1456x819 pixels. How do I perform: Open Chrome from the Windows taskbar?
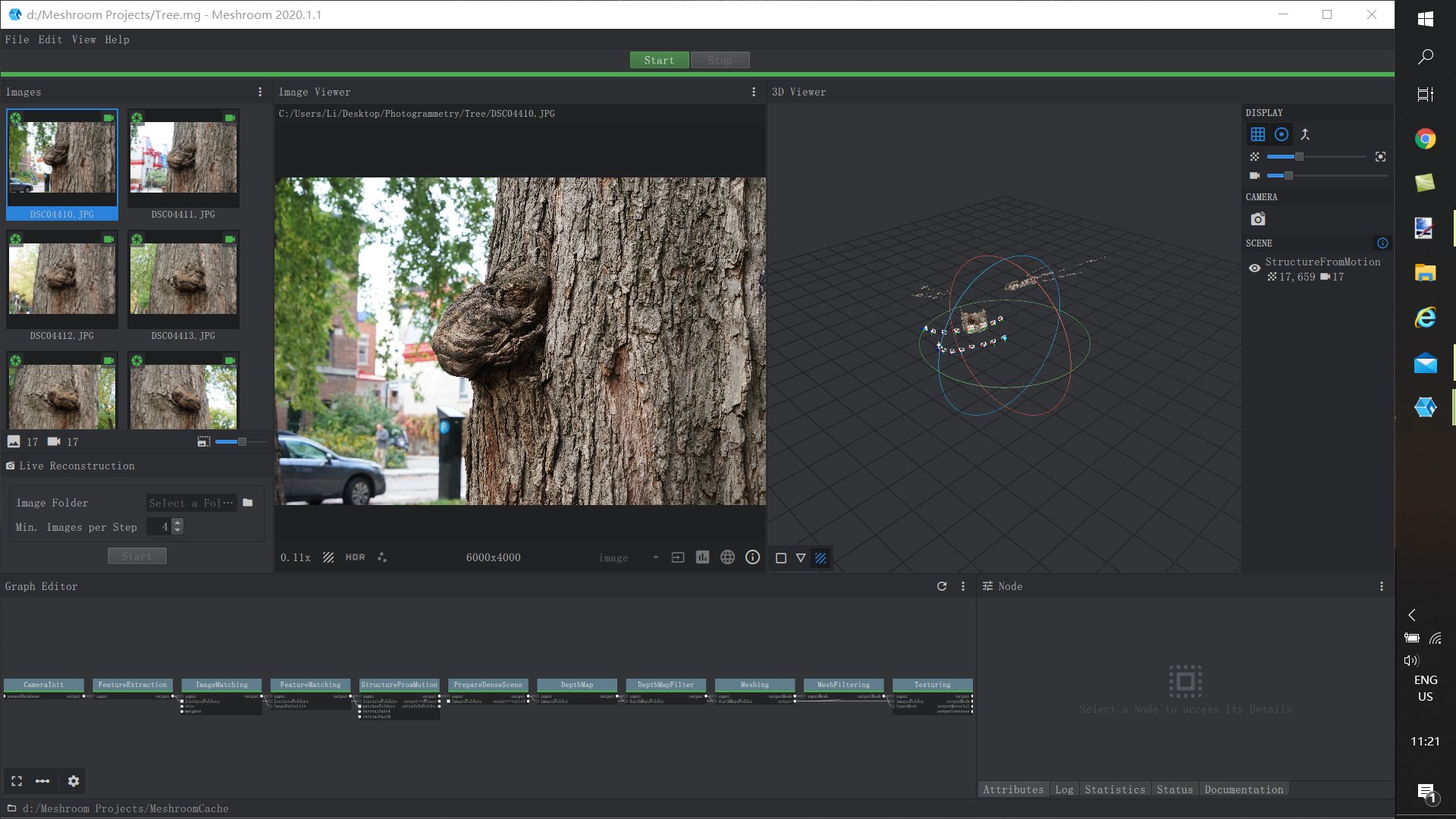(1425, 139)
